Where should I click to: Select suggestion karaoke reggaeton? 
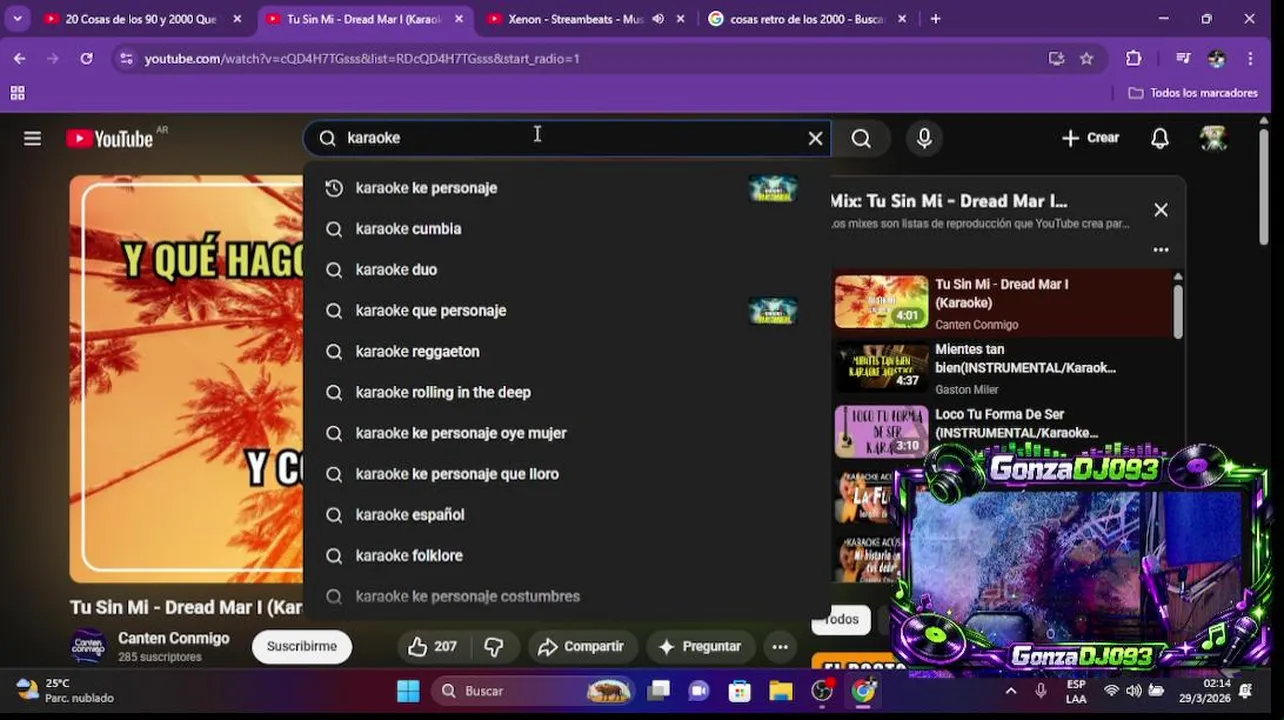(566, 352)
